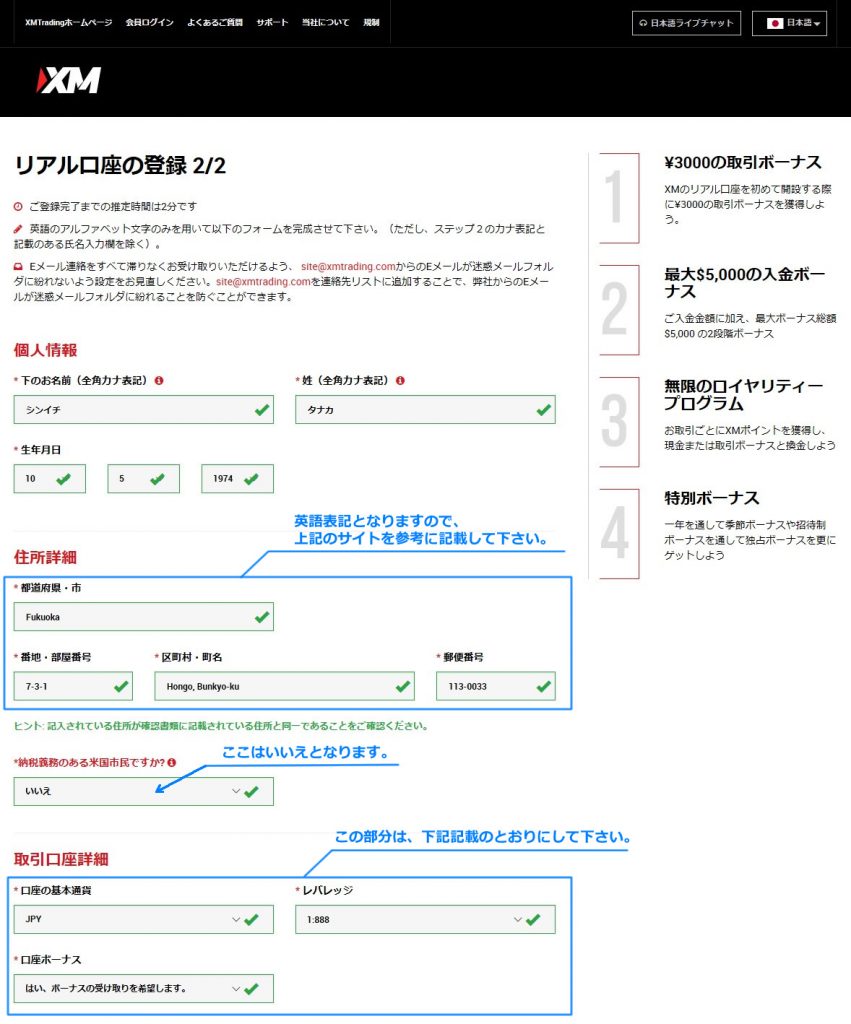Open 当社について in the top navigation
Image resolution: width=851 pixels, height=1024 pixels.
click(325, 22)
